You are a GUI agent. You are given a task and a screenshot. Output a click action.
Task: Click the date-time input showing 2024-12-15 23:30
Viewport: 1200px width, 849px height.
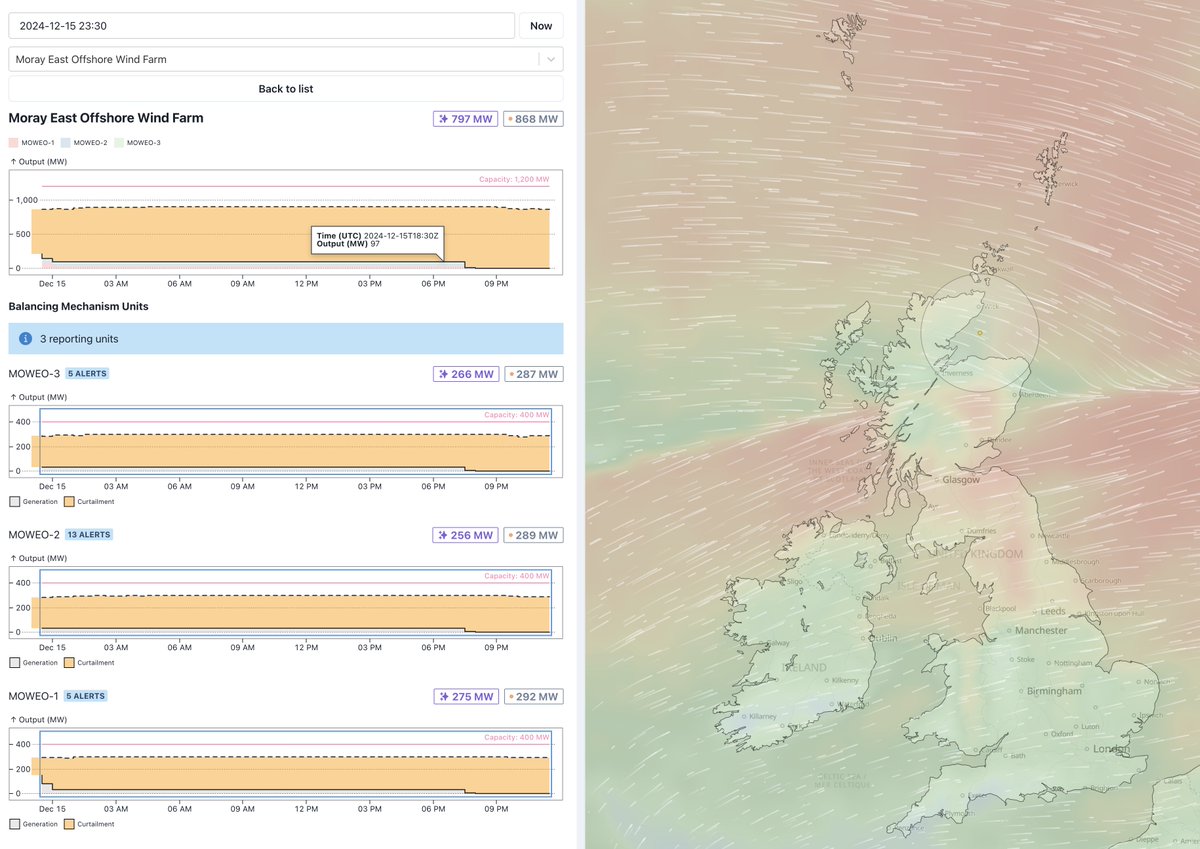261,26
